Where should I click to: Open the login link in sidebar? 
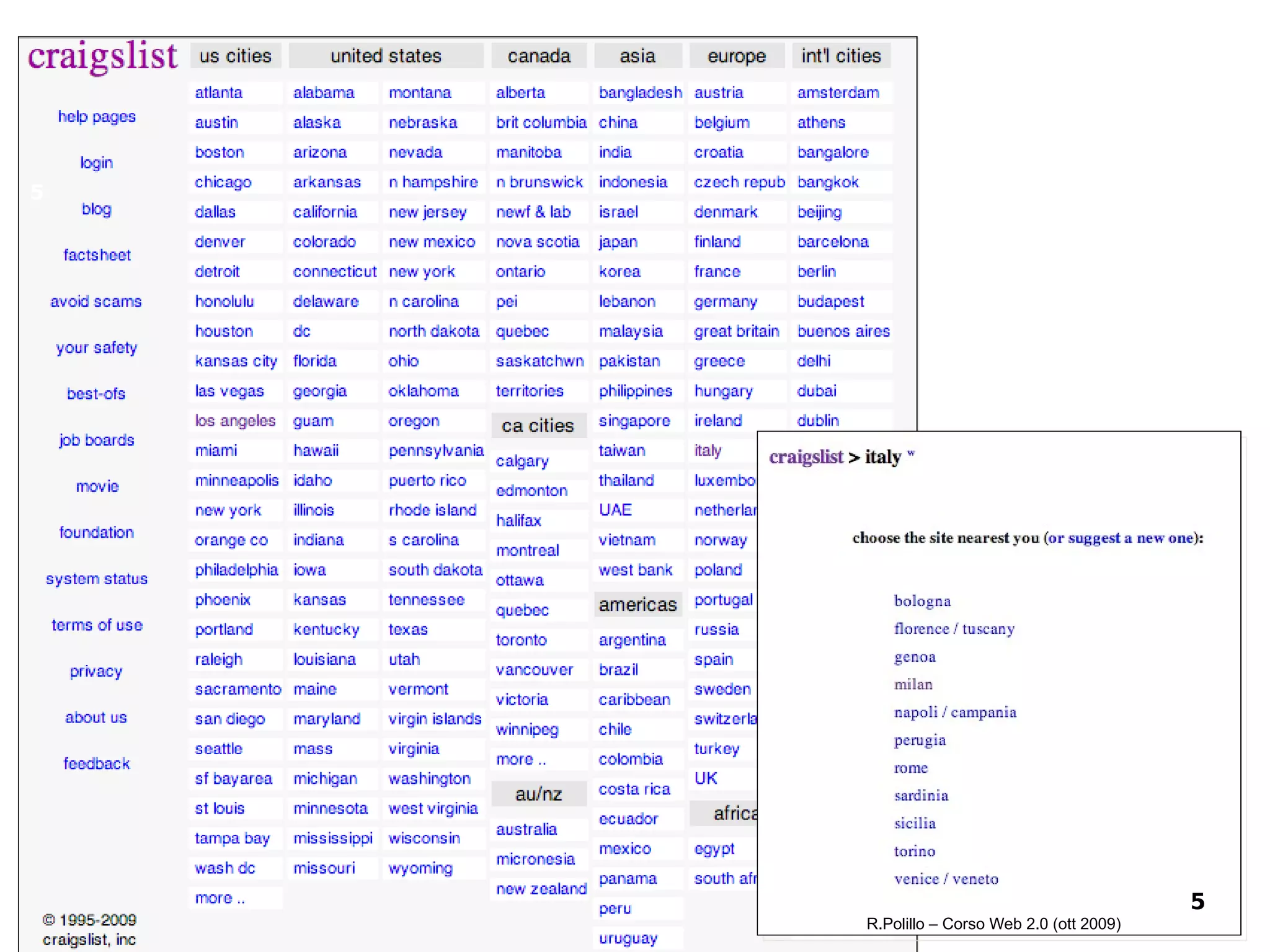pos(97,162)
